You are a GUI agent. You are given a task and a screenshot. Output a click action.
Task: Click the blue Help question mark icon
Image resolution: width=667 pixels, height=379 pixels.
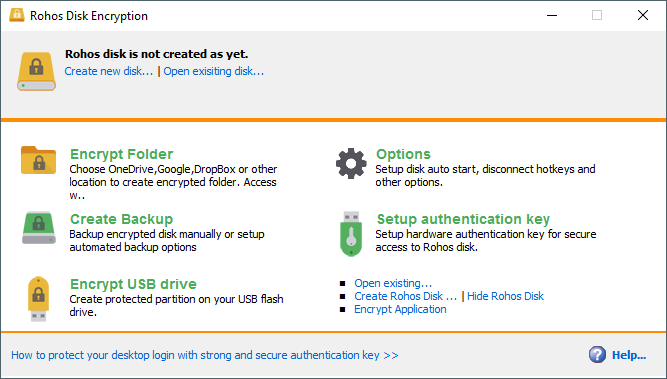coord(597,354)
